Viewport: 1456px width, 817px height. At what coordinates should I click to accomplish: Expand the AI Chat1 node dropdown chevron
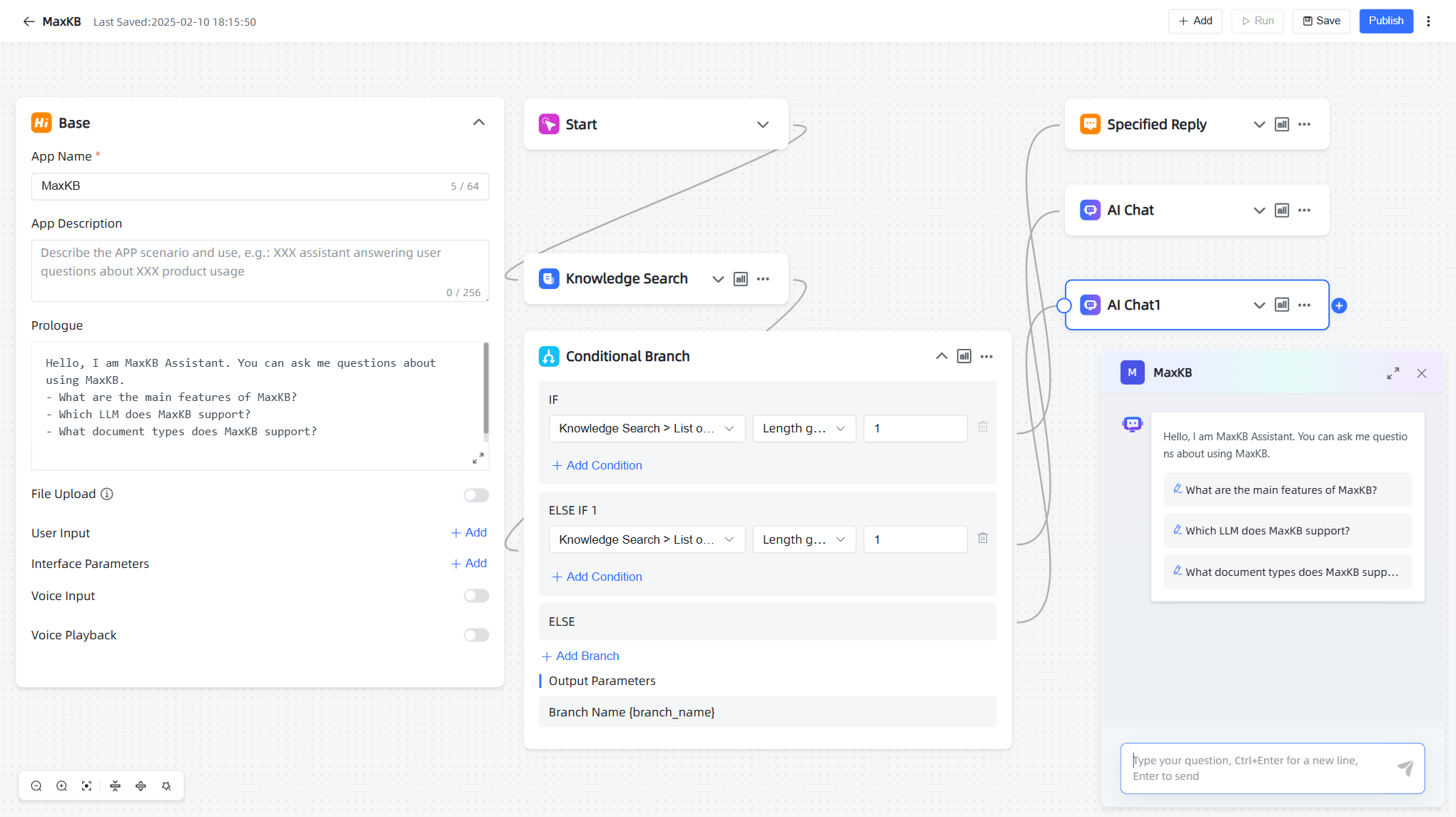(1258, 305)
